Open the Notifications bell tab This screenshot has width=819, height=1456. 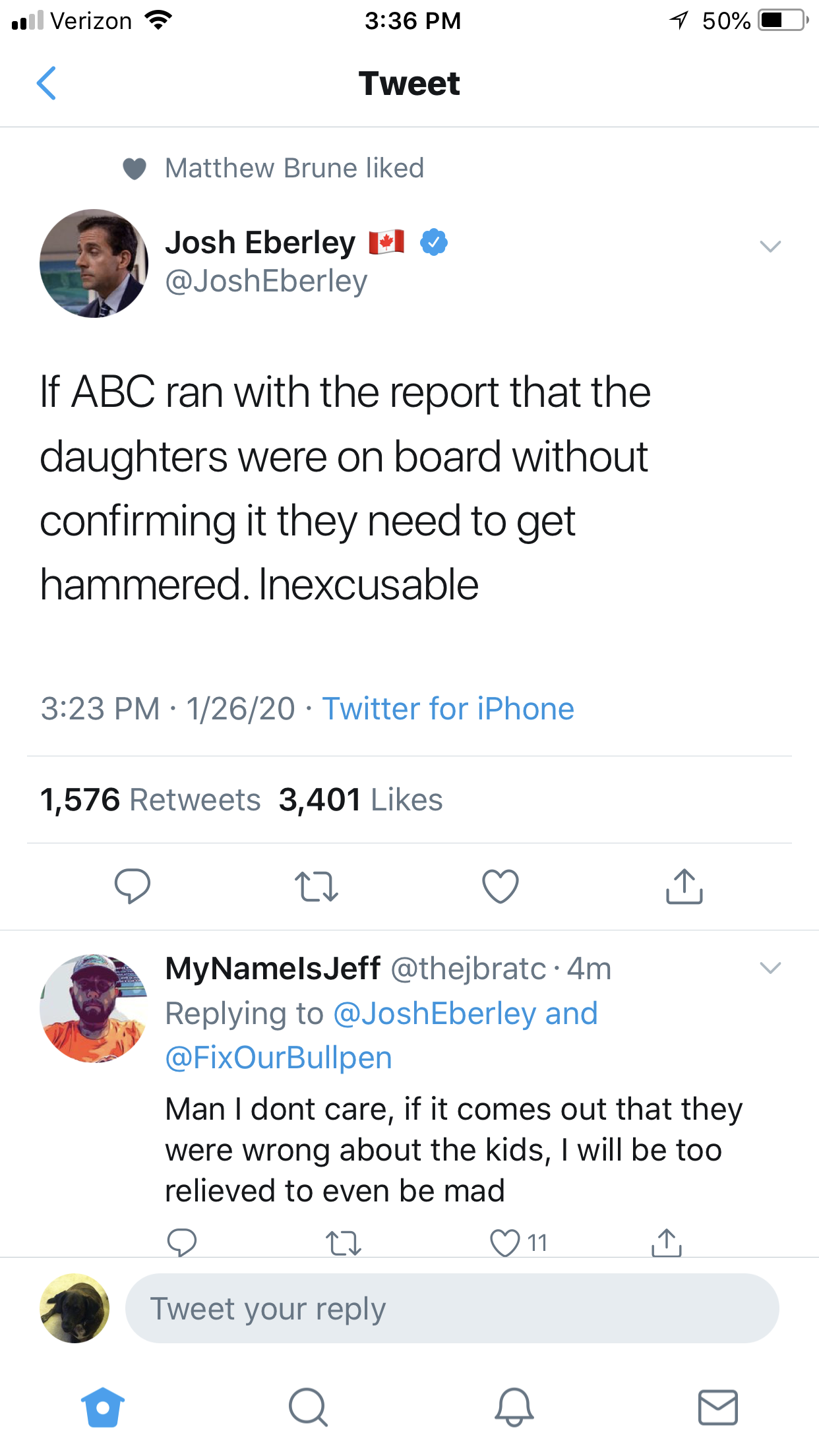[x=514, y=1408]
